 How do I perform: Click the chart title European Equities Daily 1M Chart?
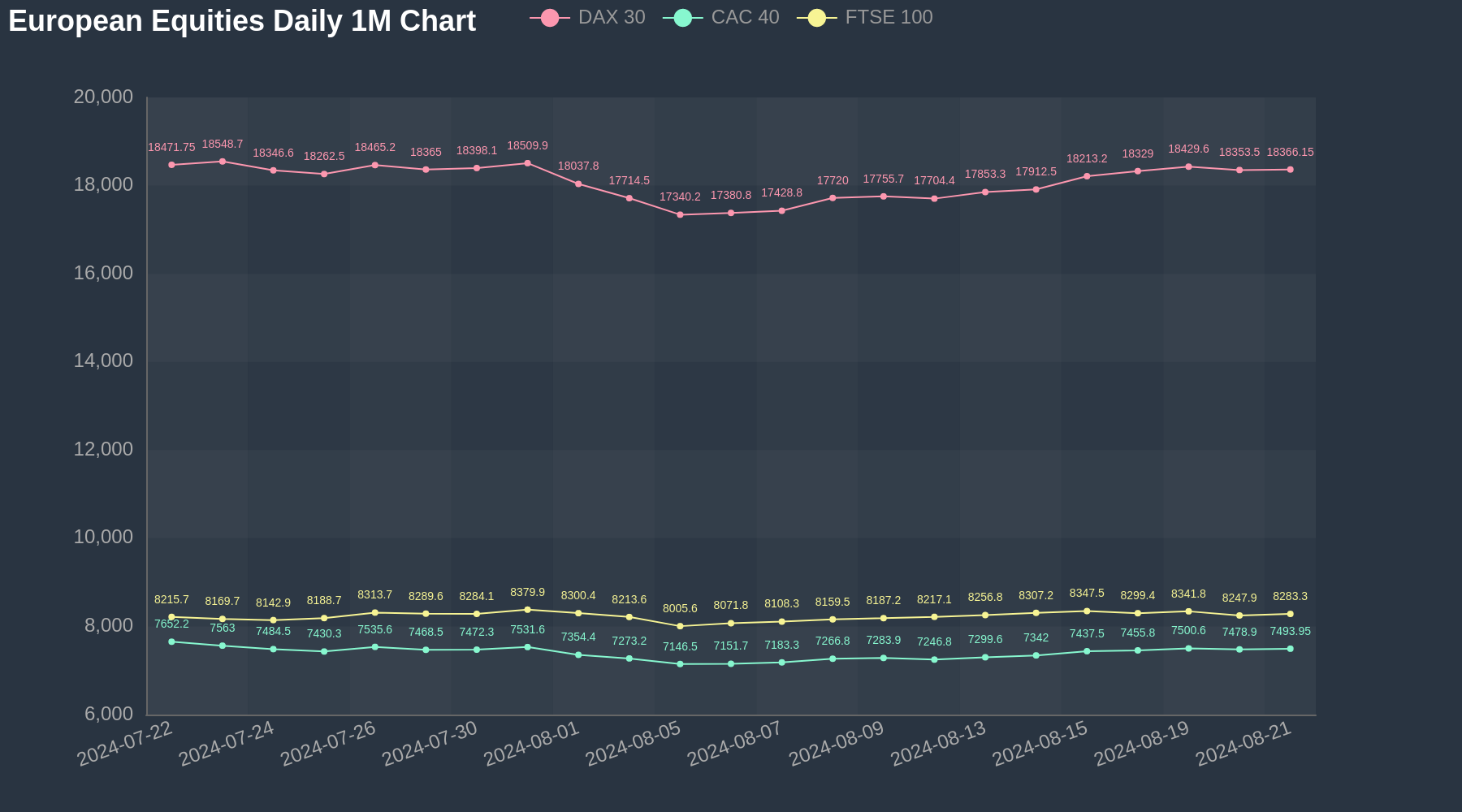click(242, 21)
